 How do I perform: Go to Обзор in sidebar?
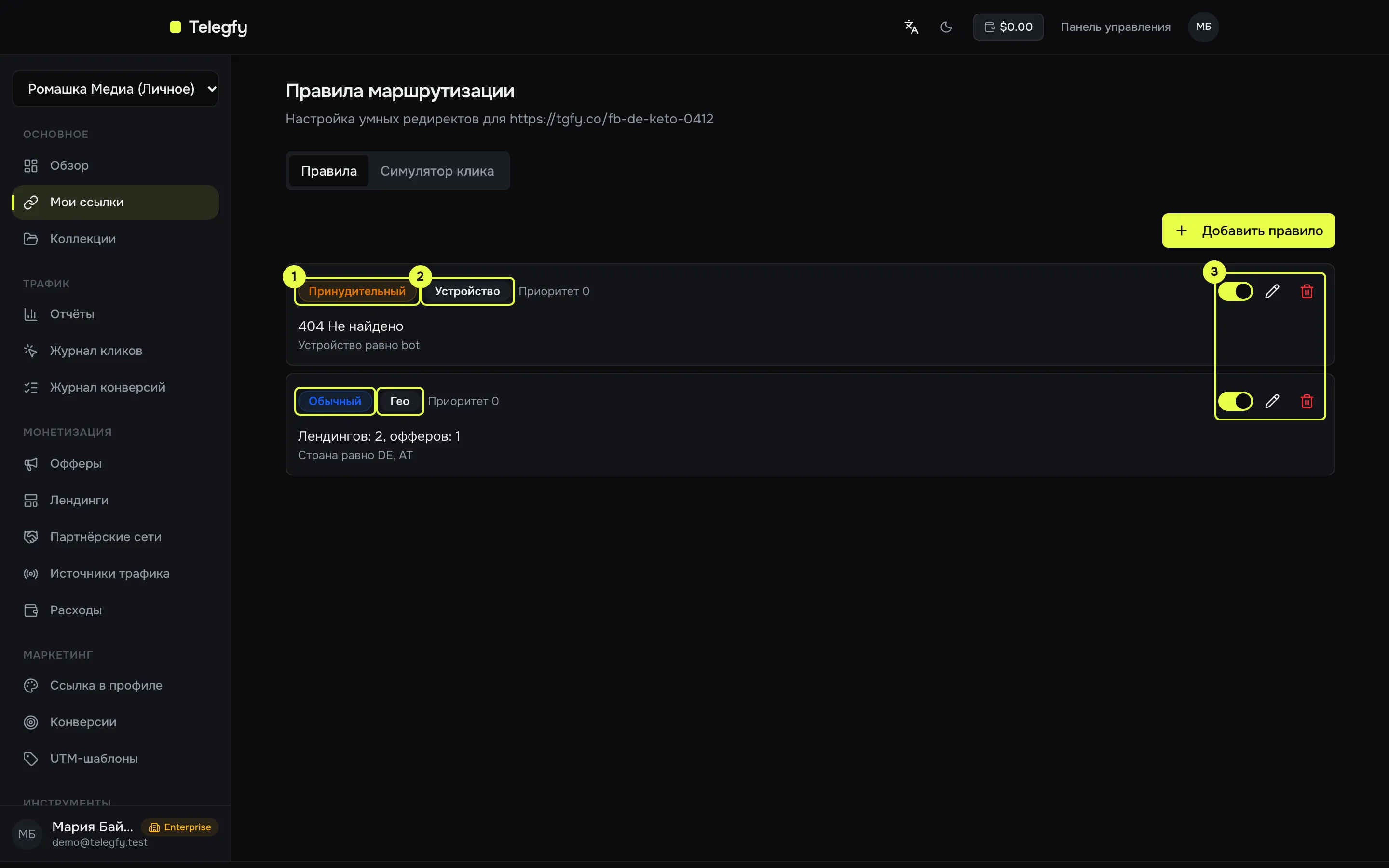click(x=115, y=165)
